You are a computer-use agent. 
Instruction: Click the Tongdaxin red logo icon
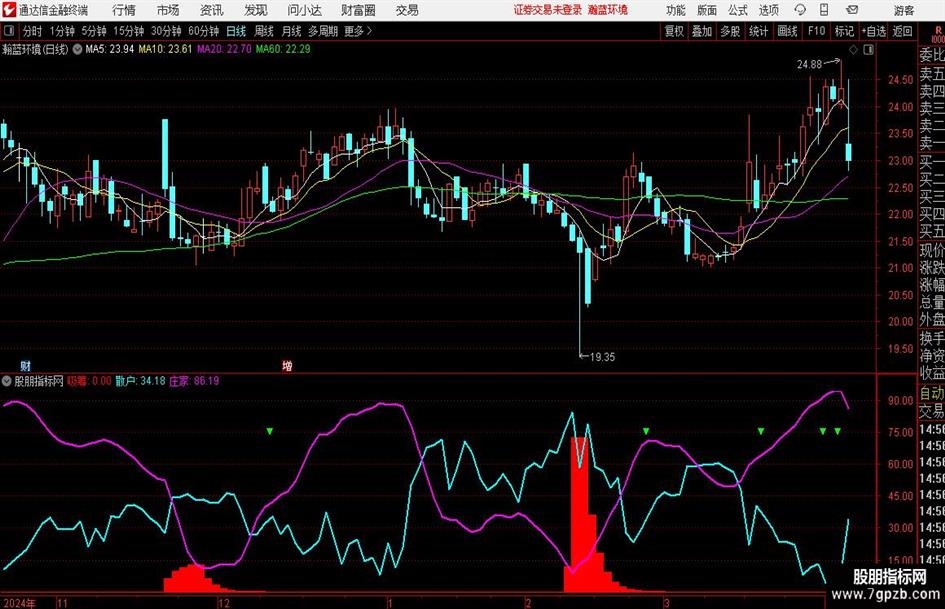[x=9, y=10]
